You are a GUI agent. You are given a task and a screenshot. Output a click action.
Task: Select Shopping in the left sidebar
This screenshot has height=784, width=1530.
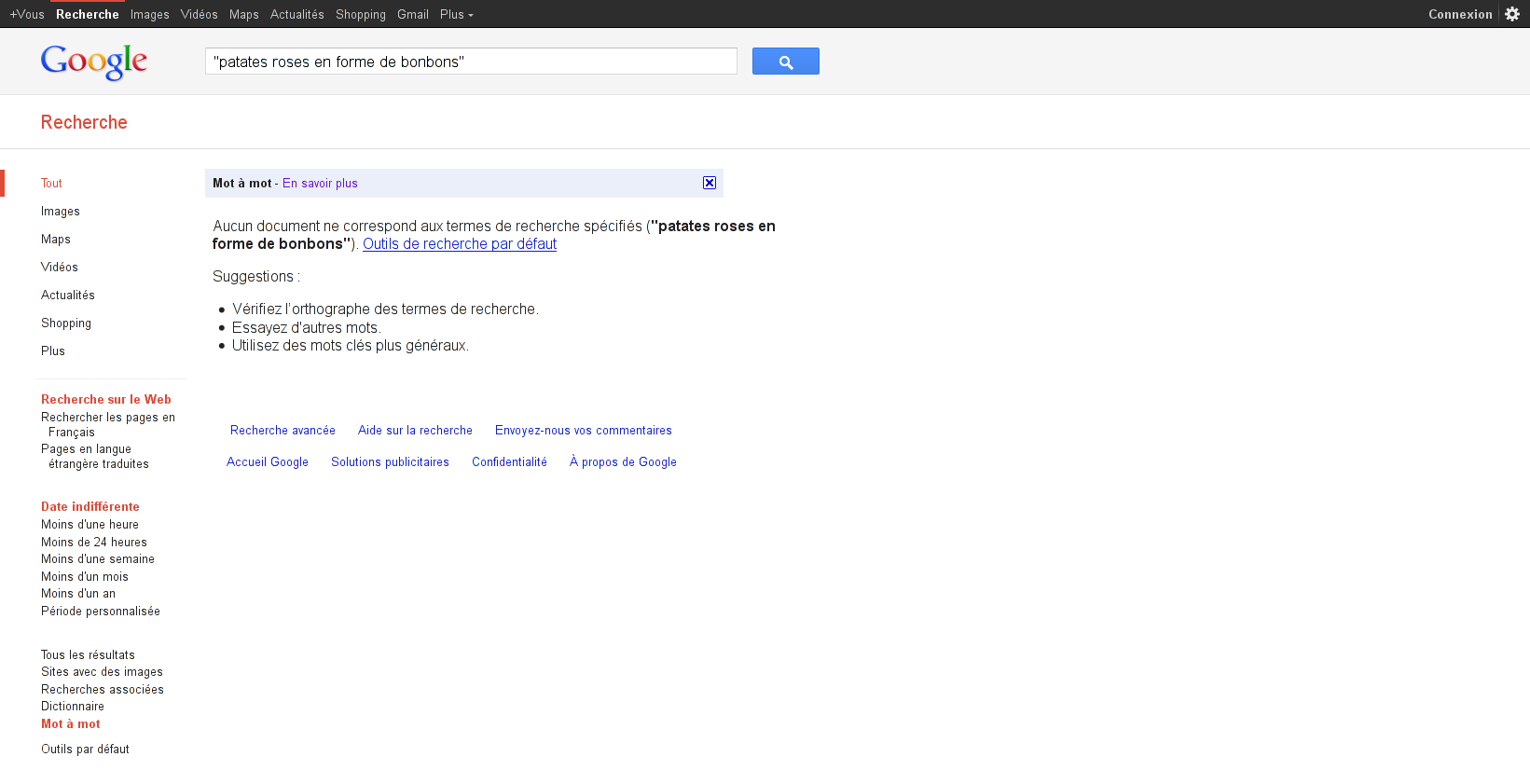click(x=66, y=323)
